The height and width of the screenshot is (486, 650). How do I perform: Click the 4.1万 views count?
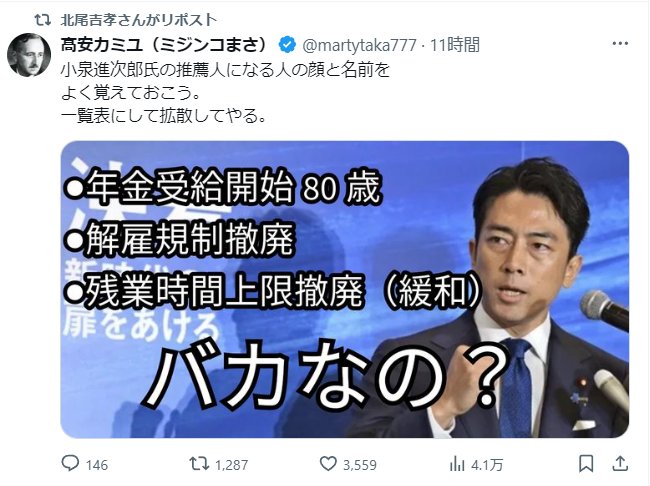point(487,465)
